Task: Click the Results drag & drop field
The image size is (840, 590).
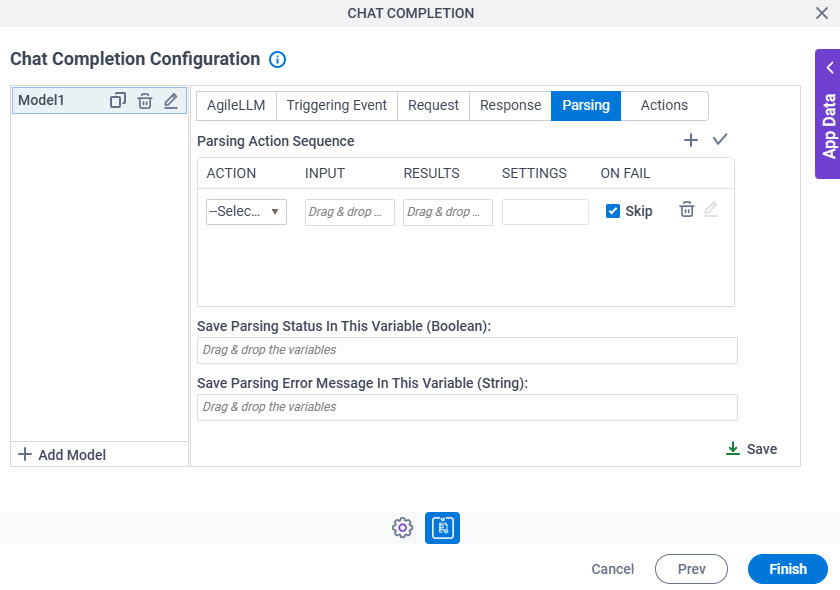Action: tap(448, 212)
